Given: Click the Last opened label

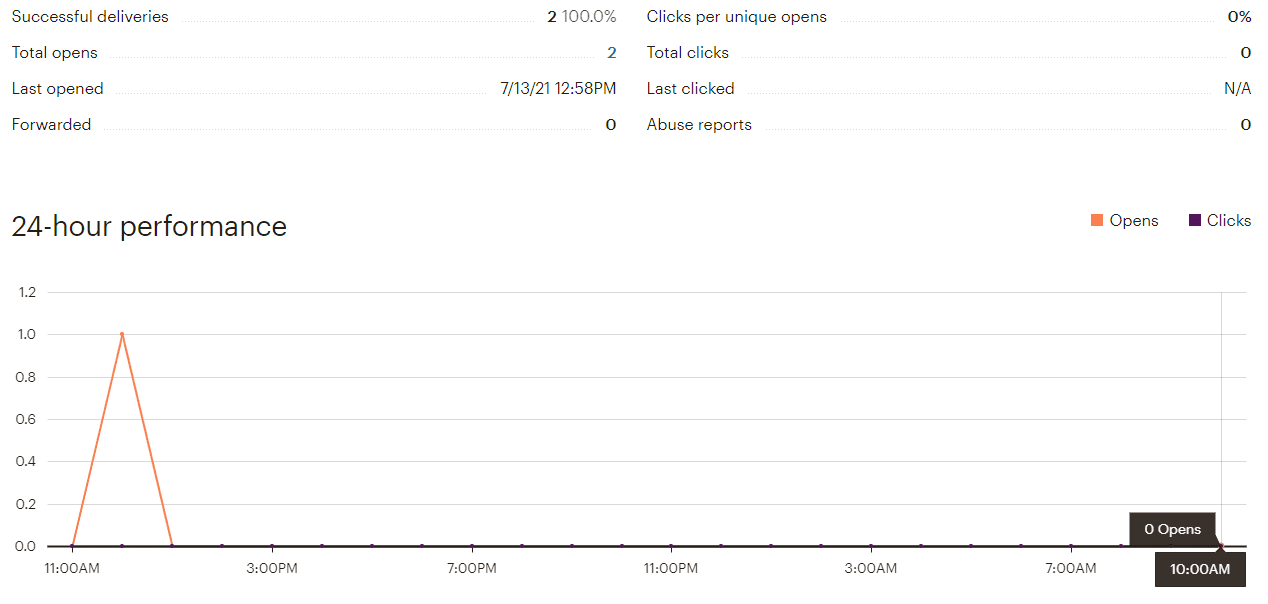Looking at the screenshot, I should [58, 89].
